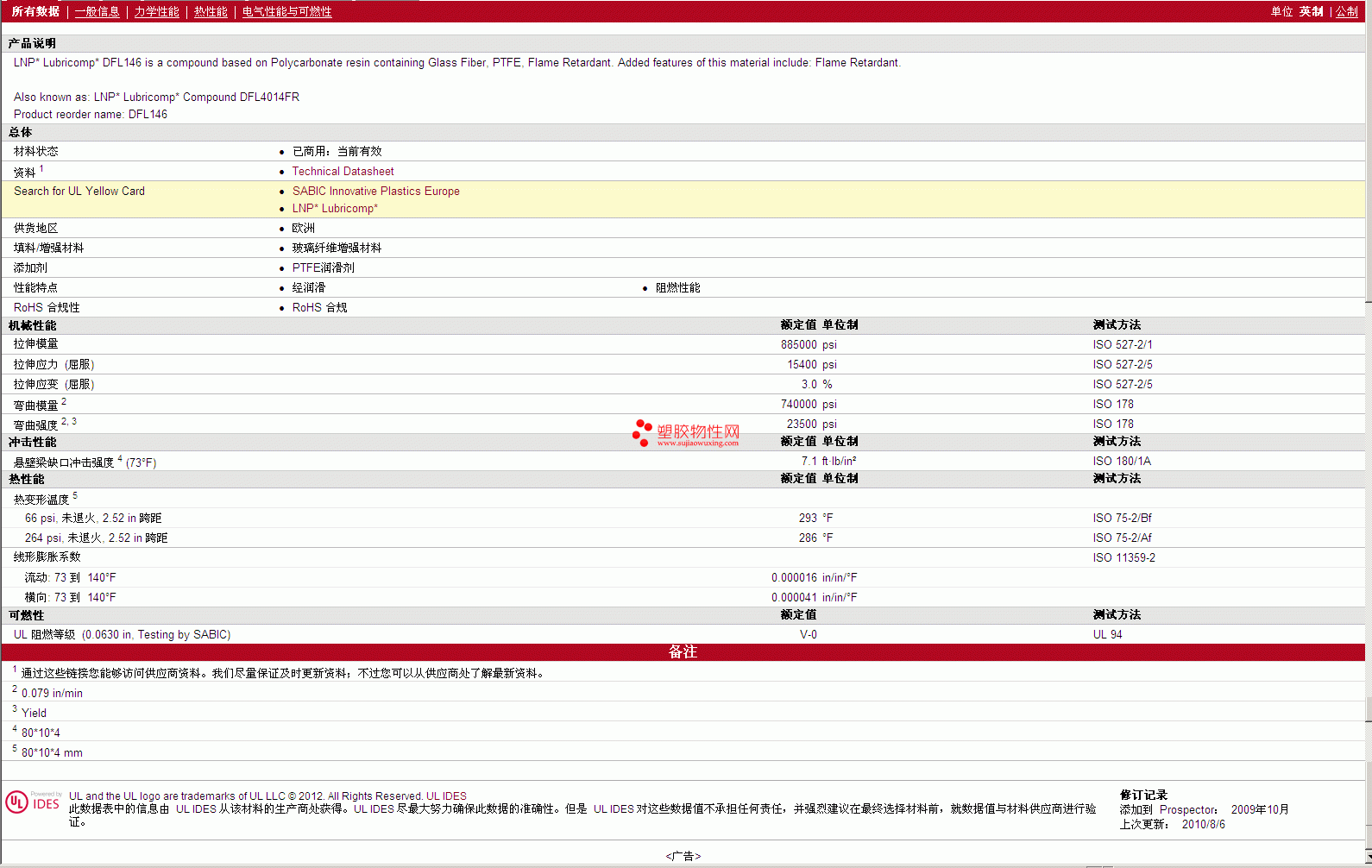Click ISO 11359-2 test method
The width and height of the screenshot is (1372, 868).
coord(1123,557)
